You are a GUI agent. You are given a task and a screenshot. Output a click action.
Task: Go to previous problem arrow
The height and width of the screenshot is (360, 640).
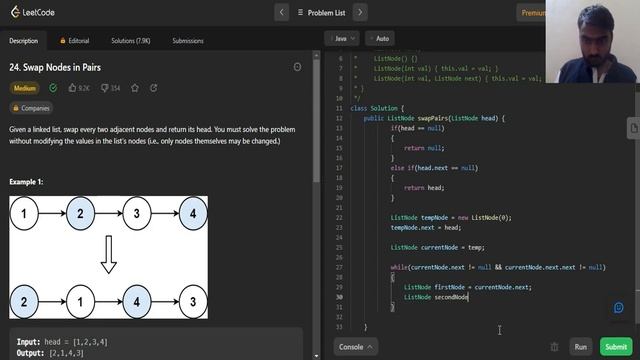[x=282, y=13]
